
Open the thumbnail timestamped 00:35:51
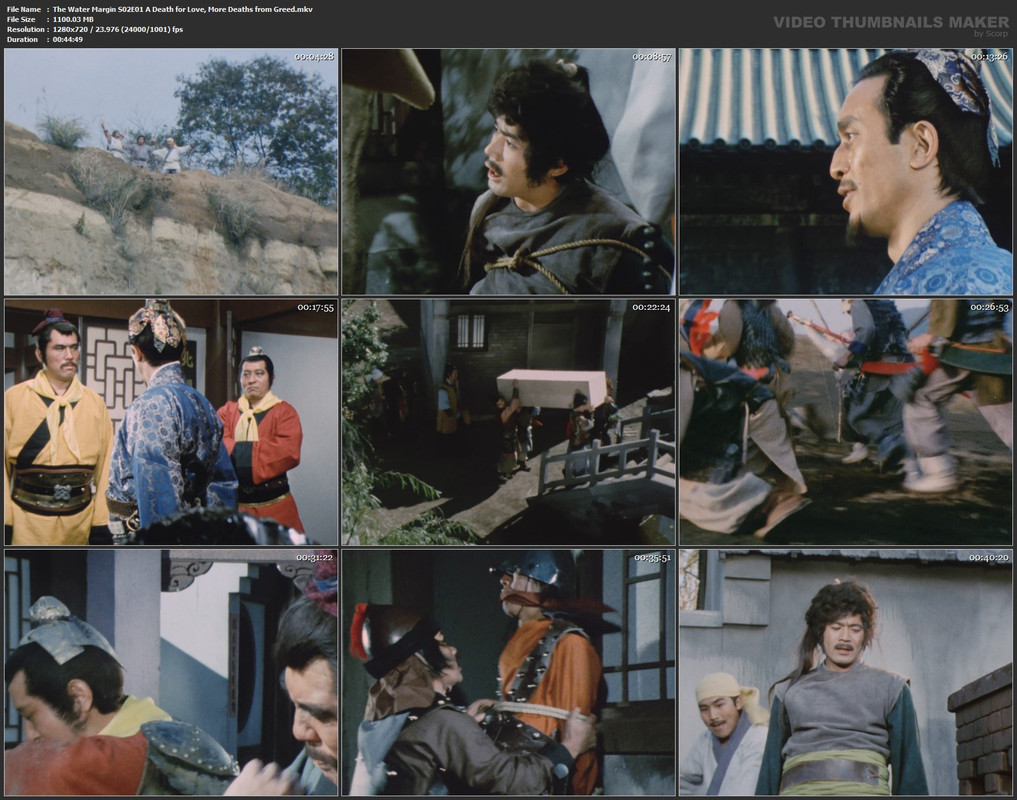coord(508,672)
